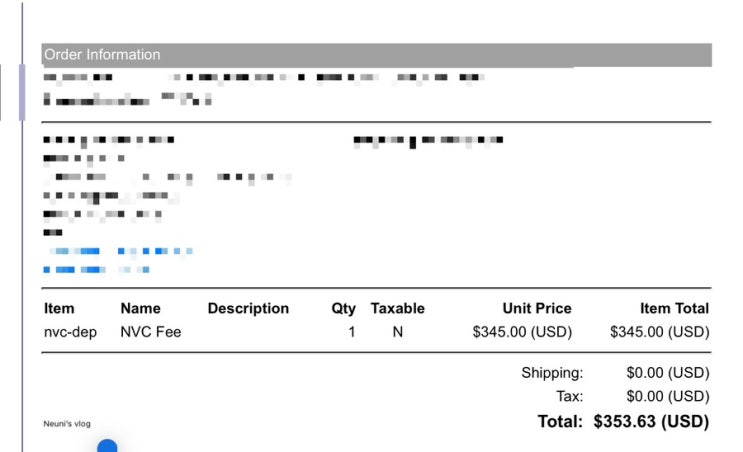Select the Shipping amount $0.00 (USD)
The width and height of the screenshot is (743, 452).
[667, 373]
